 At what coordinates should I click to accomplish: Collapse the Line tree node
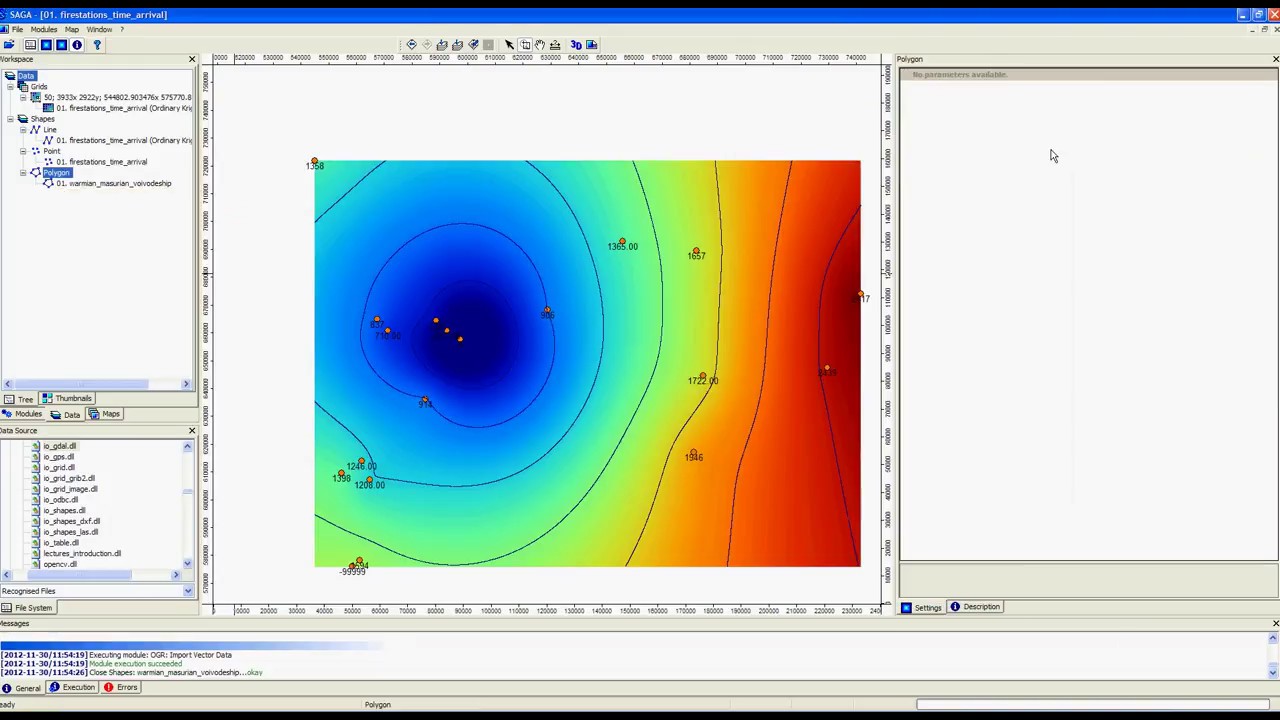23,130
